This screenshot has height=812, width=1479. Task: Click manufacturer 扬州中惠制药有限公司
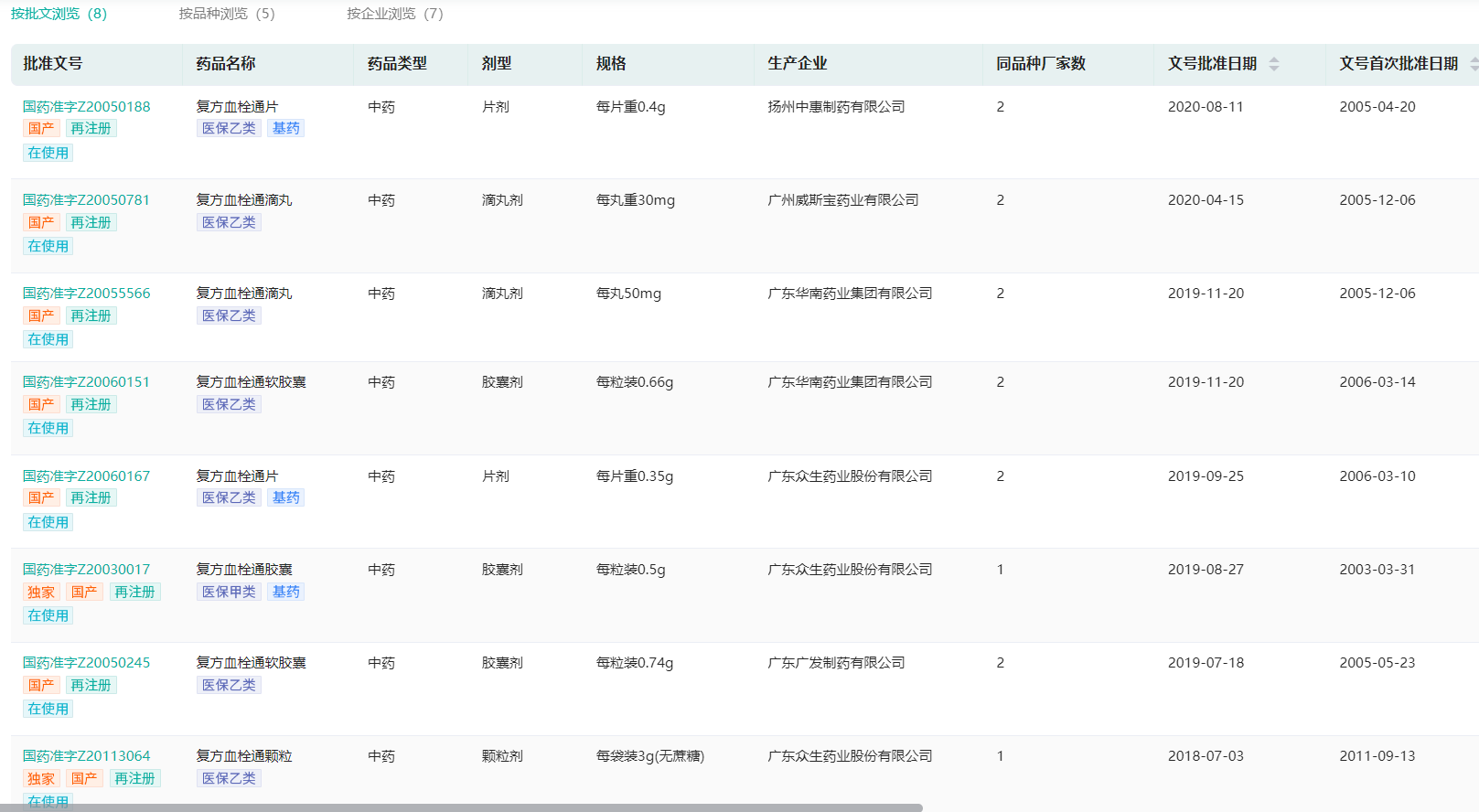tap(836, 107)
